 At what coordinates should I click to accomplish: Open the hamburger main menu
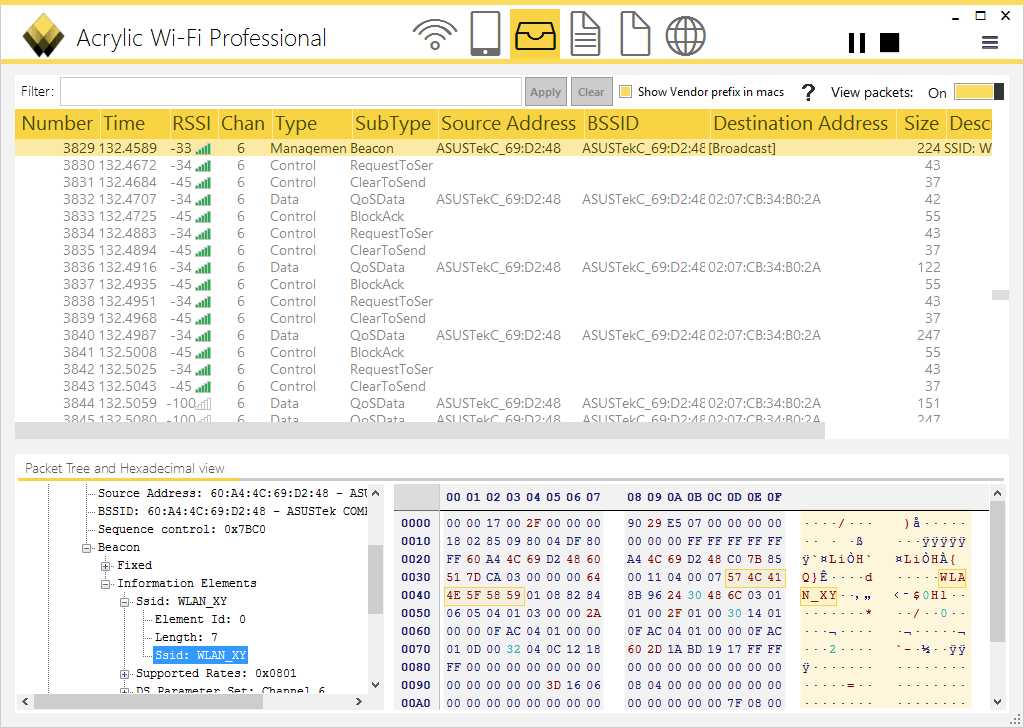coord(990,43)
